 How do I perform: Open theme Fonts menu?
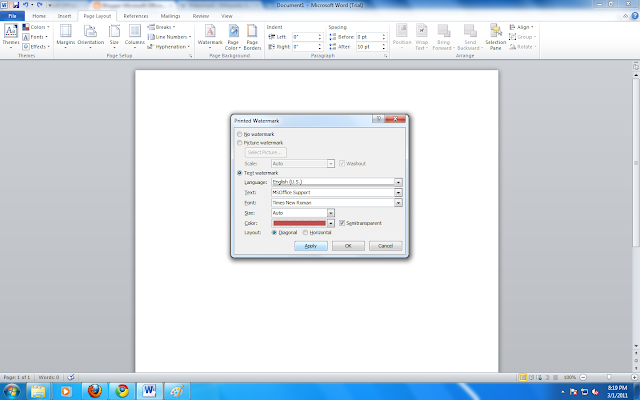click(35, 37)
